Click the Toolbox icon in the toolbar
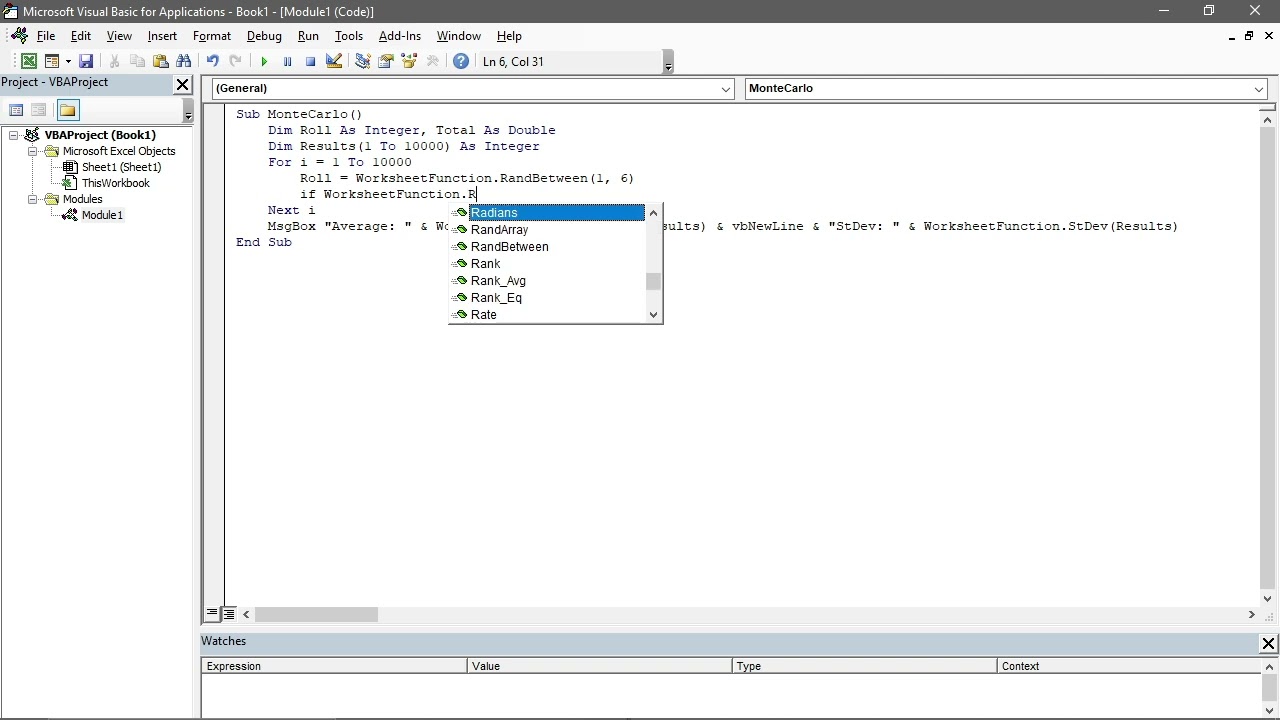 click(x=432, y=62)
